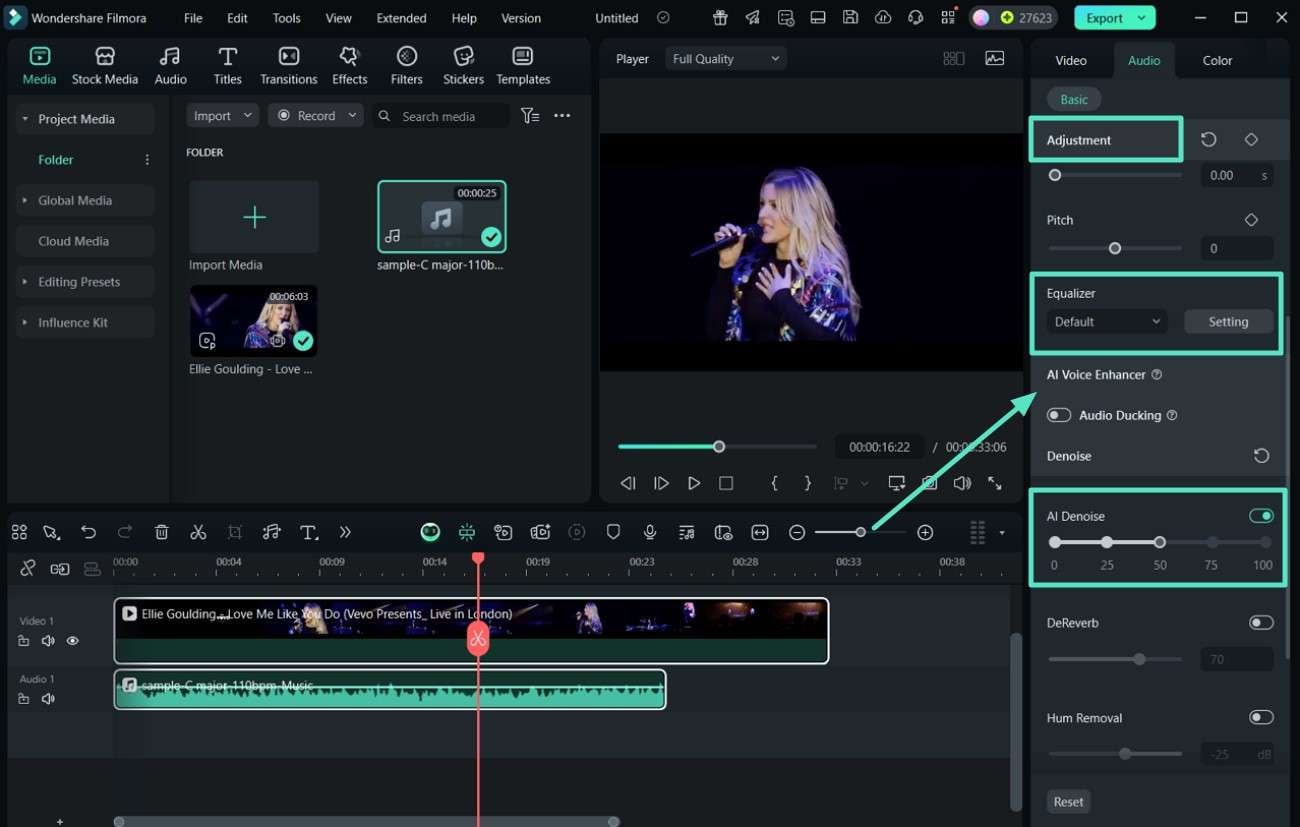Disable the AI Denoise switch
The width and height of the screenshot is (1300, 827).
pyautogui.click(x=1261, y=516)
